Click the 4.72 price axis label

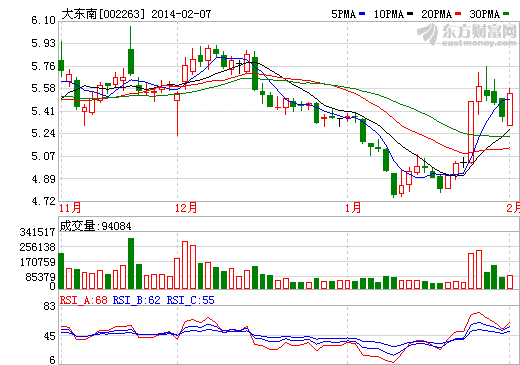(x=43, y=201)
